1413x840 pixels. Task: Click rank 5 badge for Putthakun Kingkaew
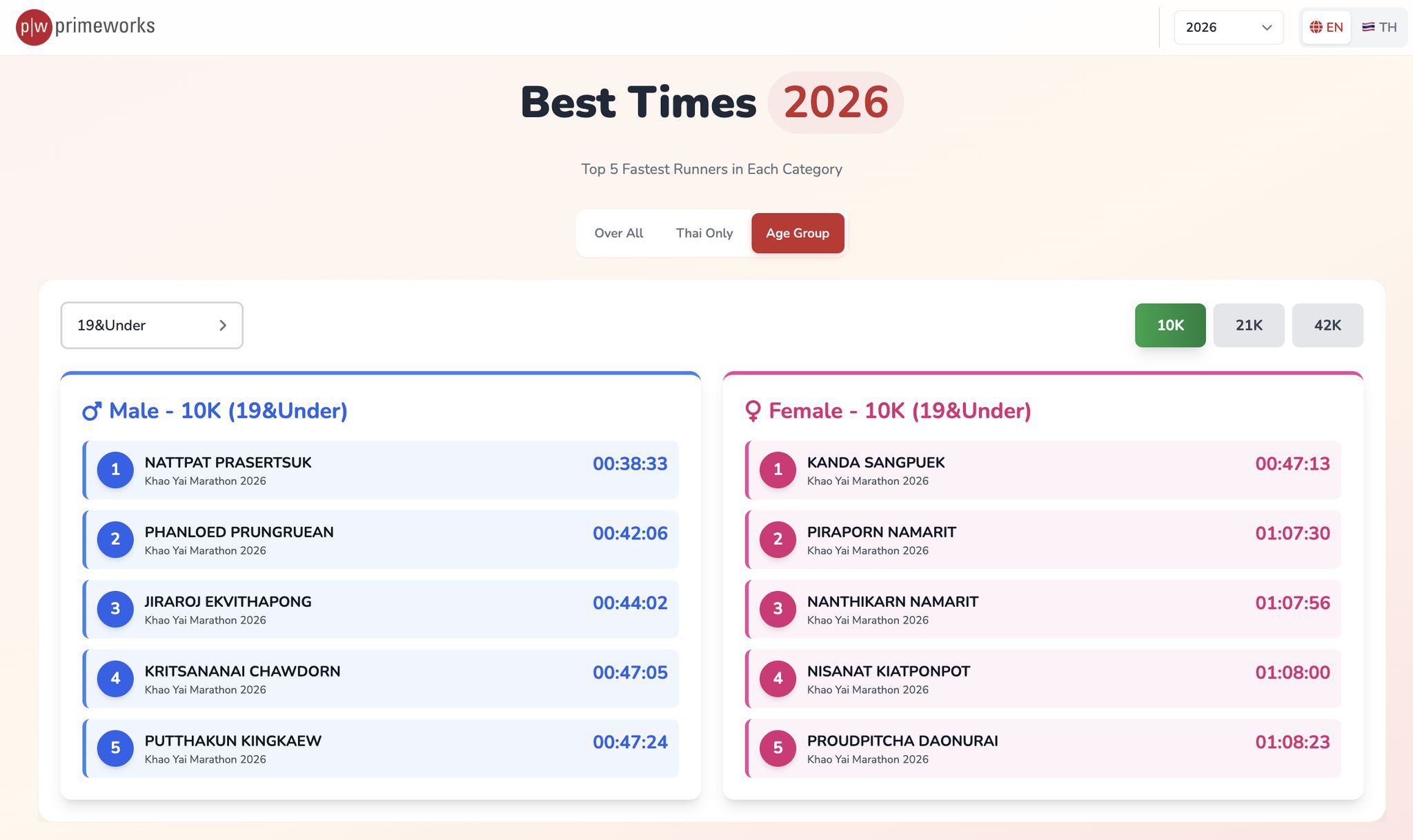click(115, 749)
